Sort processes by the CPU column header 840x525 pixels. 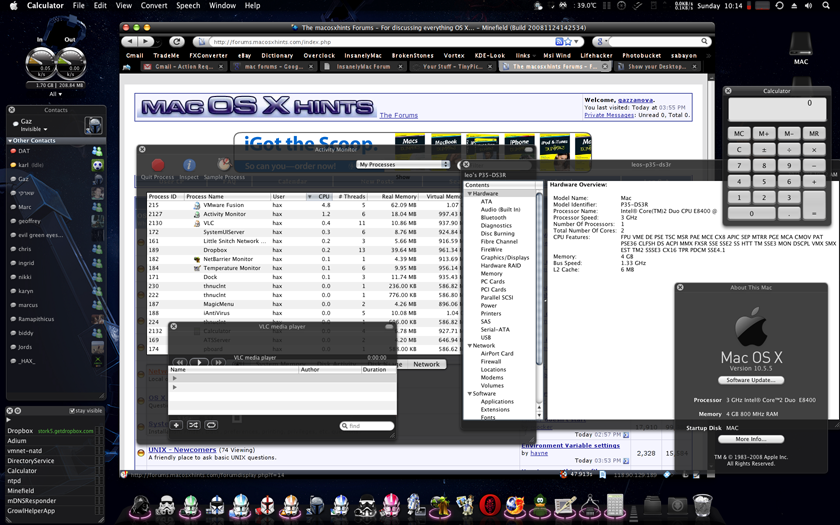[319, 197]
